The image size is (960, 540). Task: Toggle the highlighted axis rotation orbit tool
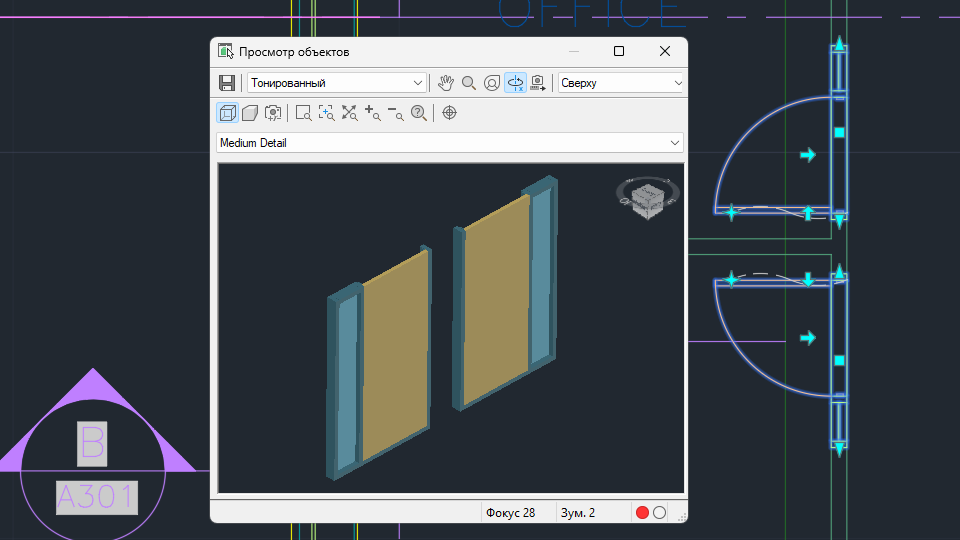coord(516,83)
